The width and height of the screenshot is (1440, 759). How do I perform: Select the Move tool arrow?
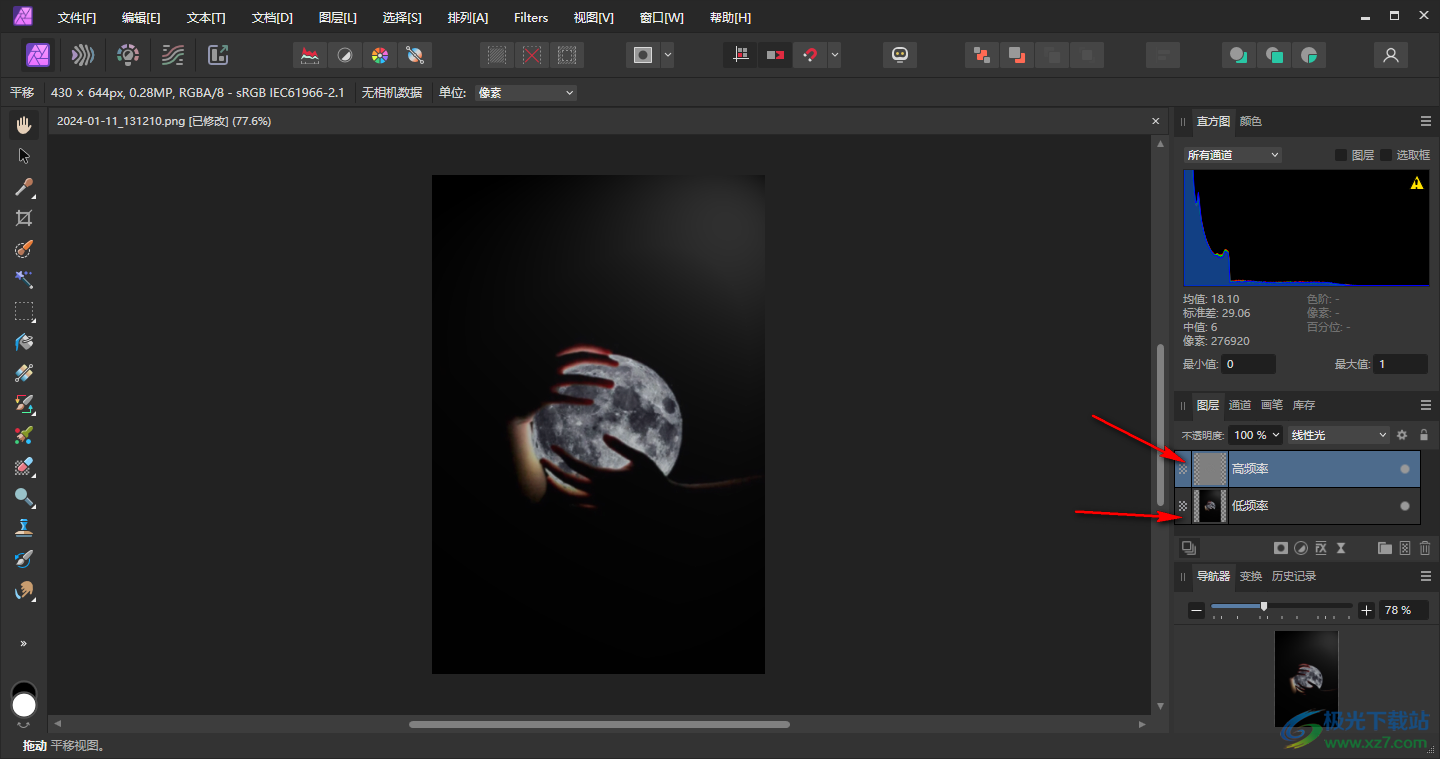[x=24, y=156]
